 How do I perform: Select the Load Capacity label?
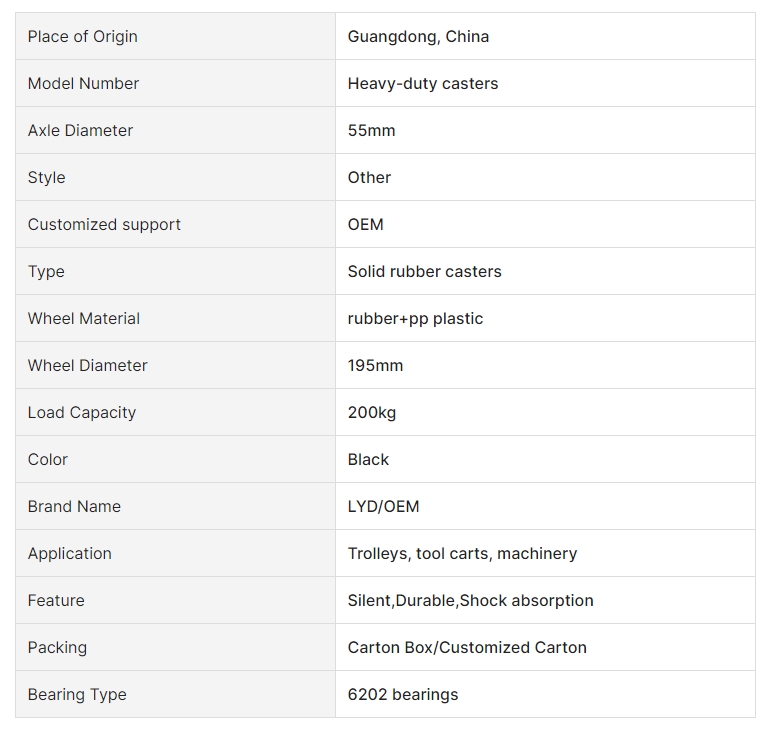click(x=82, y=413)
